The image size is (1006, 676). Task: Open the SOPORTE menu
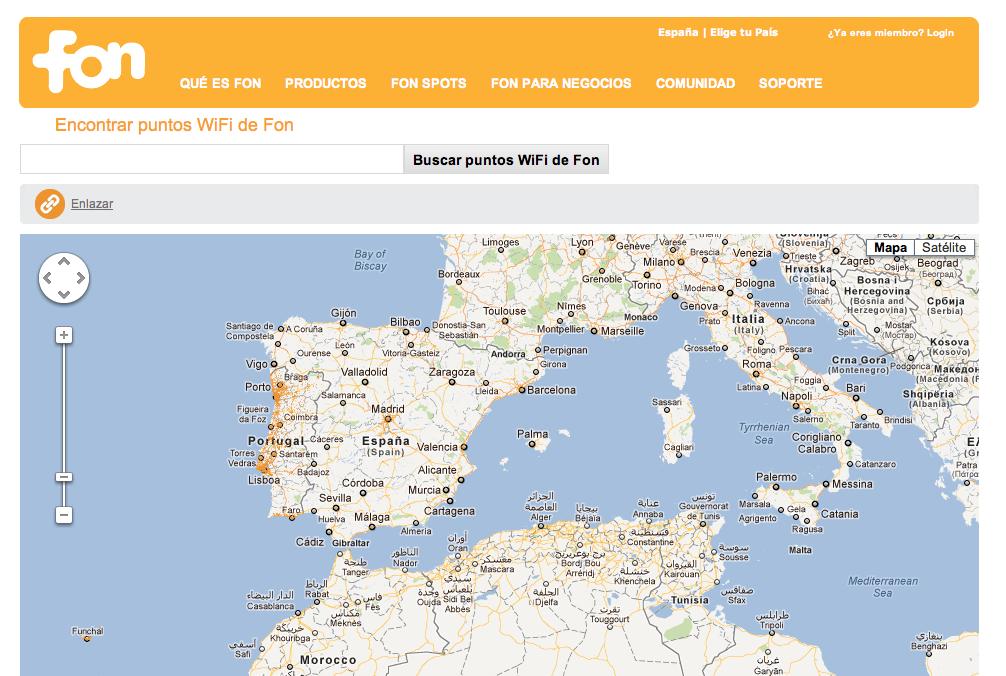point(790,83)
